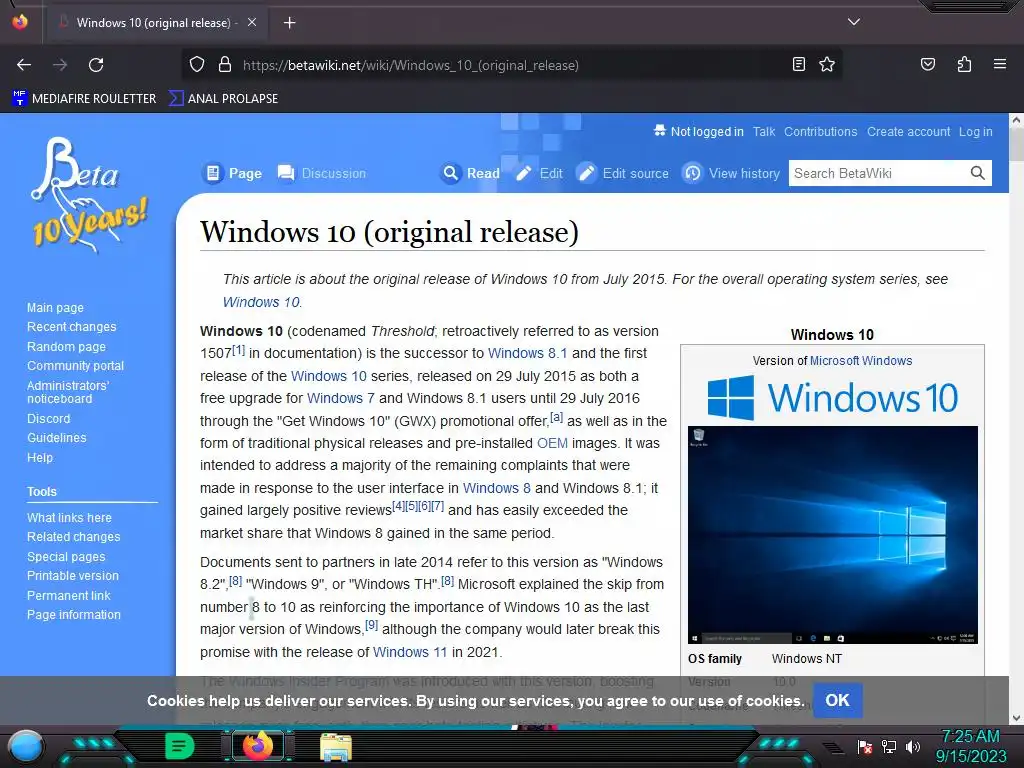Image resolution: width=1024 pixels, height=768 pixels.
Task: Switch to the Discussion tab
Action: tap(321, 173)
